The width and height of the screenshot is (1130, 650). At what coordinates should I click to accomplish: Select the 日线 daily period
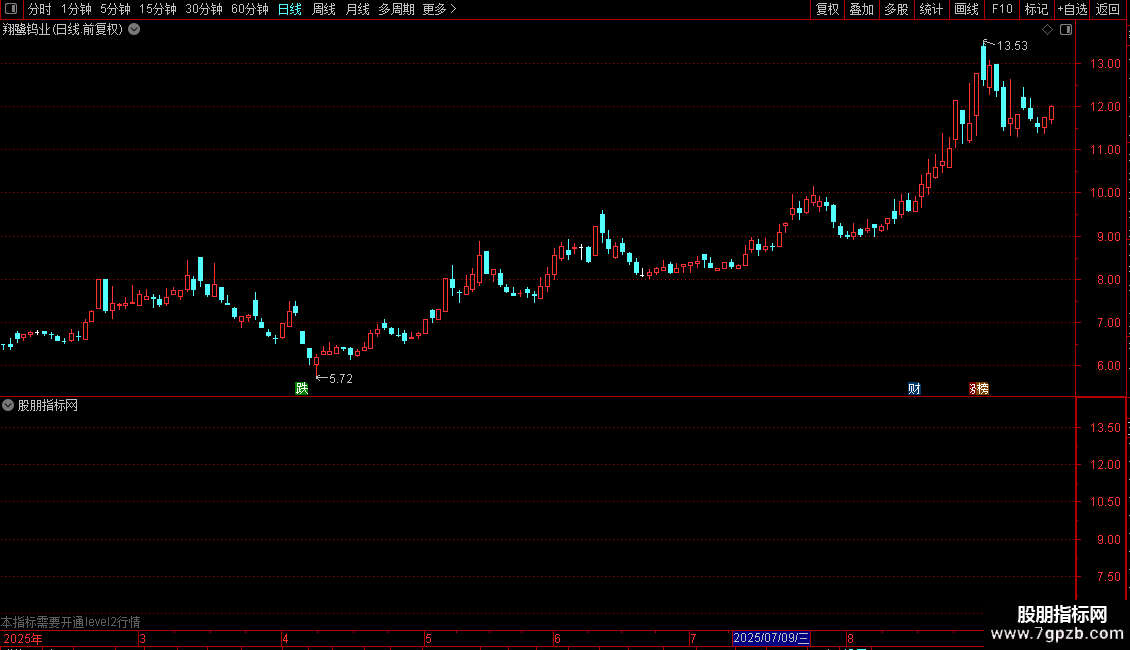point(290,9)
